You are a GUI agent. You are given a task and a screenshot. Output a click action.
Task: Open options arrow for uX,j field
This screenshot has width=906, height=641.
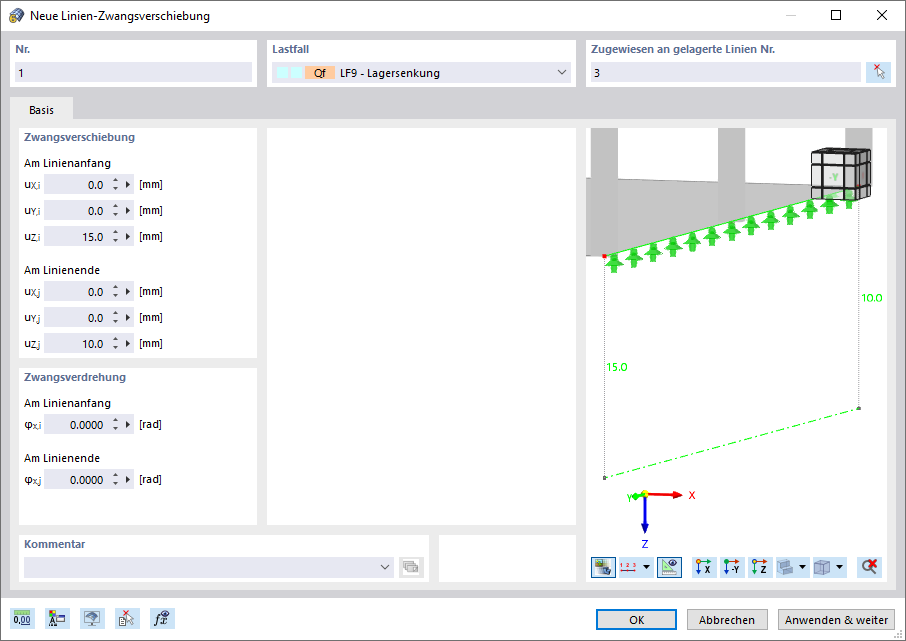pyautogui.click(x=128, y=291)
